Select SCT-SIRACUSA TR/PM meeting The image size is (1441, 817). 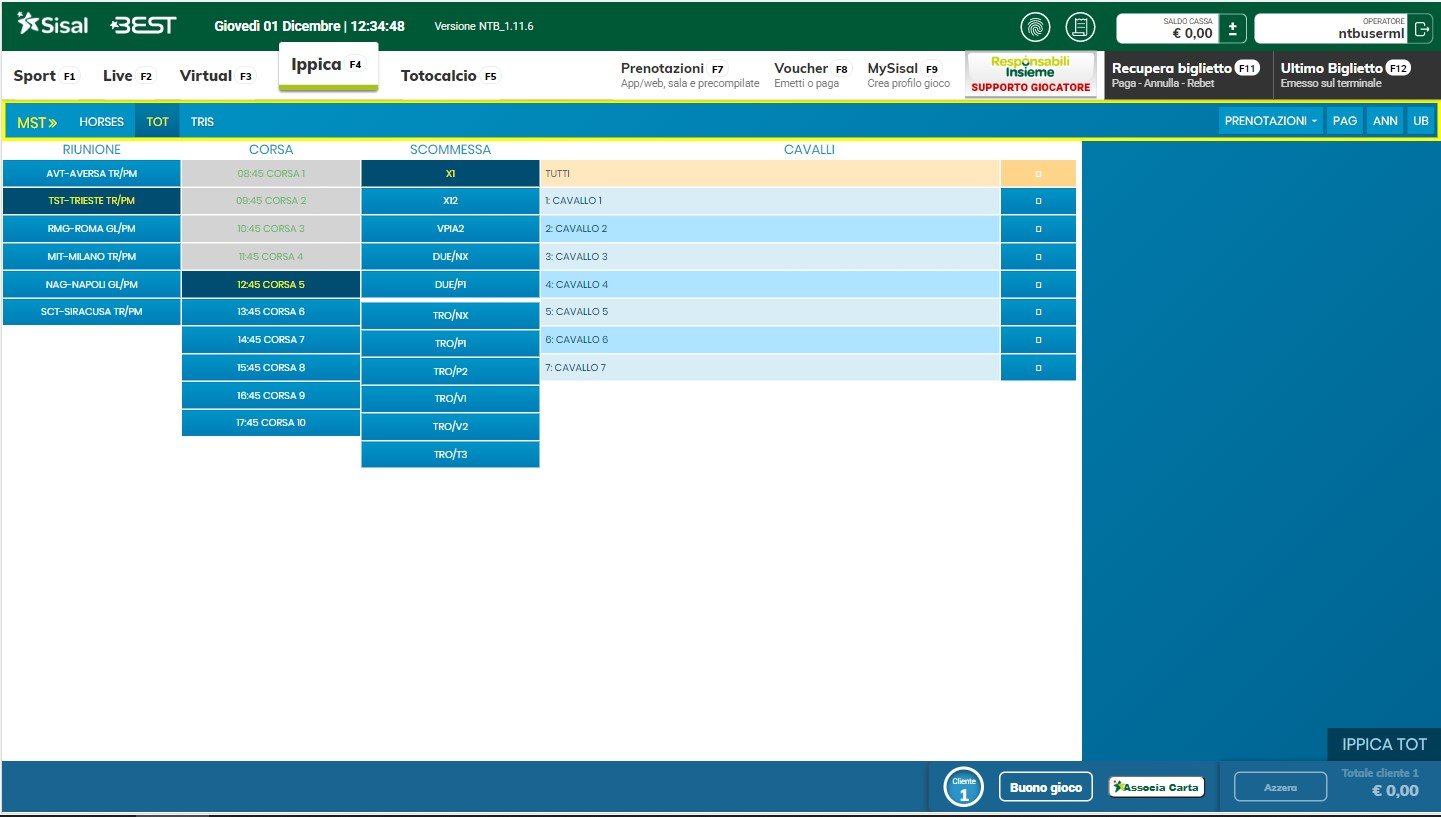91,312
